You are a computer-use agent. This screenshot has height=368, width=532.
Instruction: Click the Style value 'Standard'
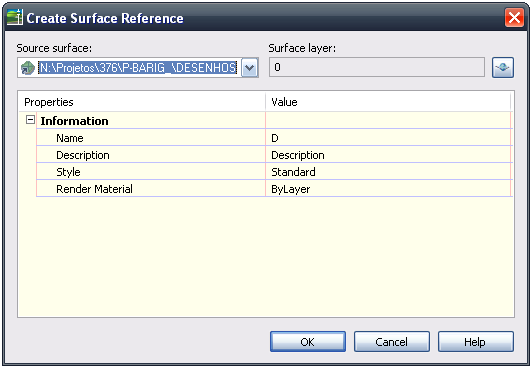293,172
